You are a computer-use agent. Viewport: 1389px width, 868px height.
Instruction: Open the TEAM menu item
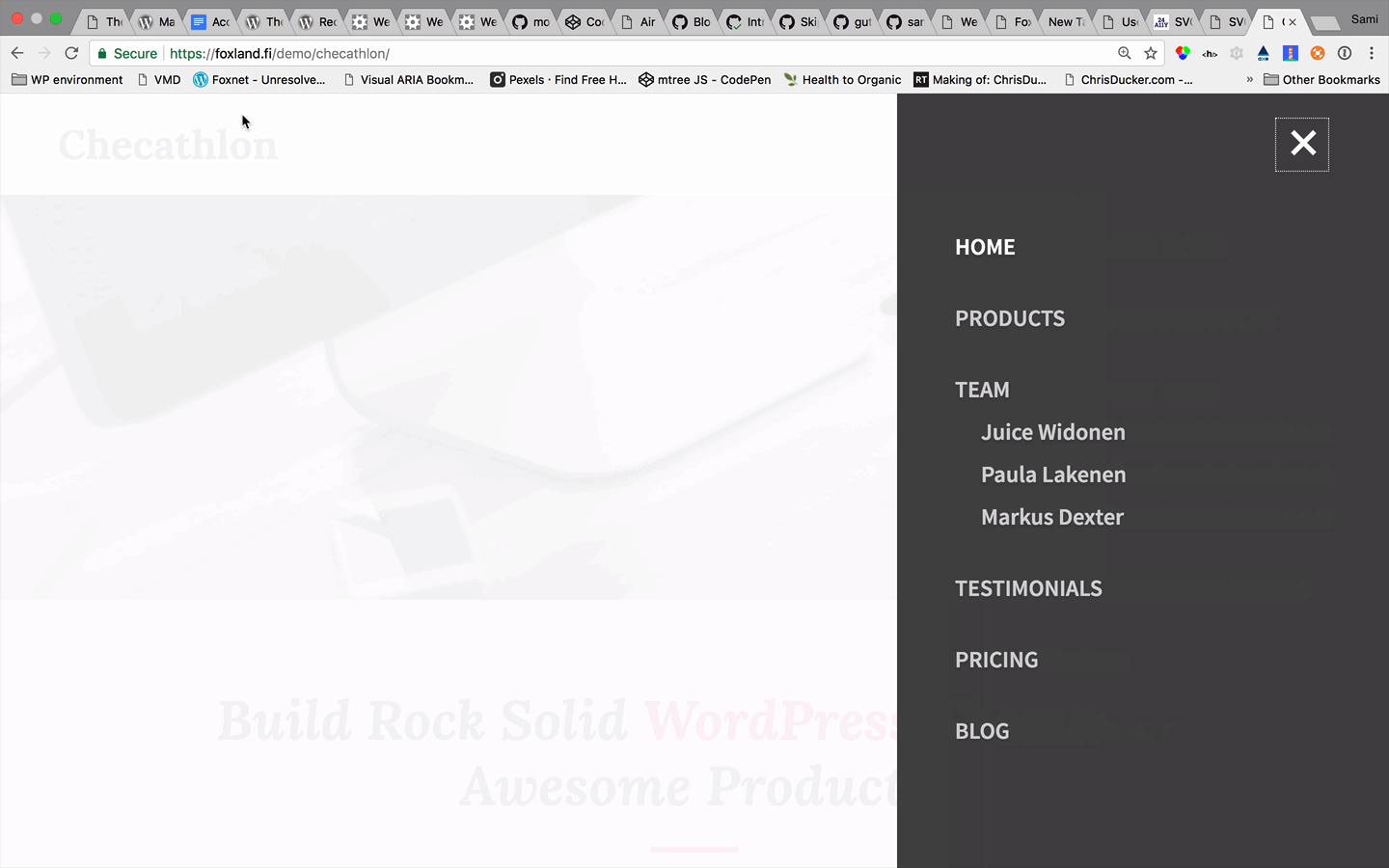click(x=982, y=390)
